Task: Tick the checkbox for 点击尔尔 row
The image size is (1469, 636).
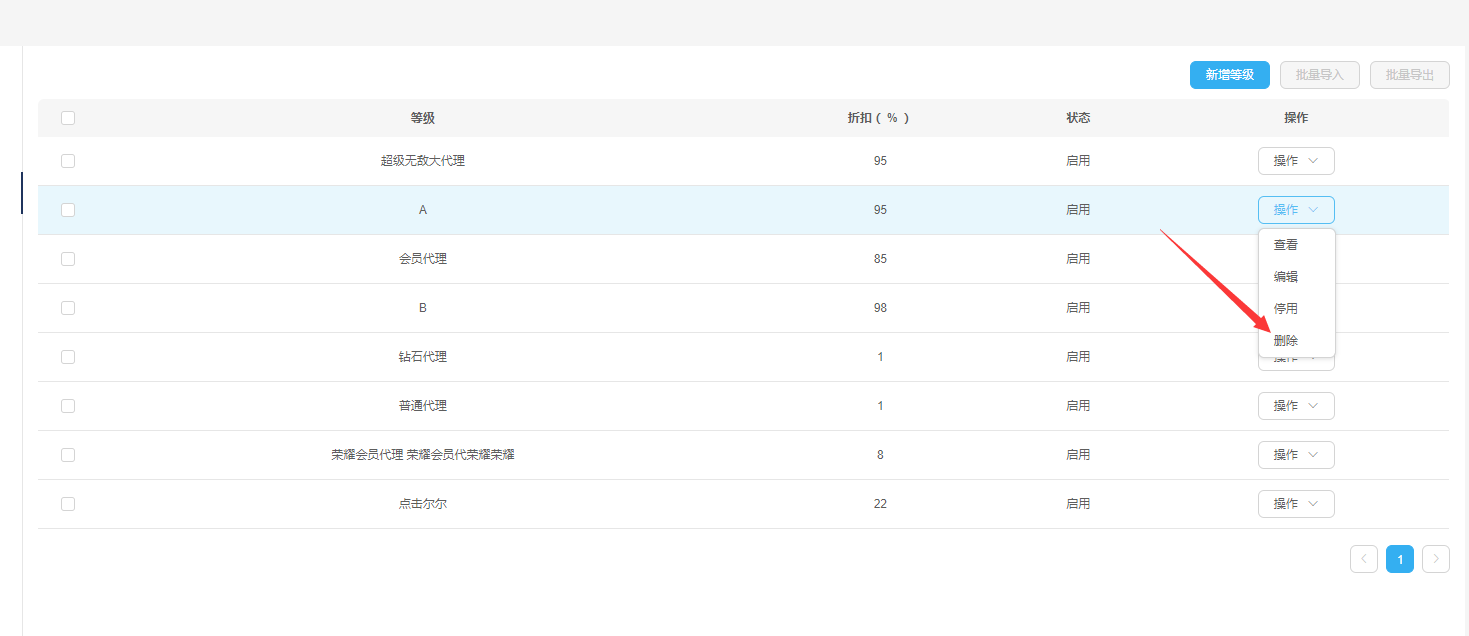Action: (68, 504)
